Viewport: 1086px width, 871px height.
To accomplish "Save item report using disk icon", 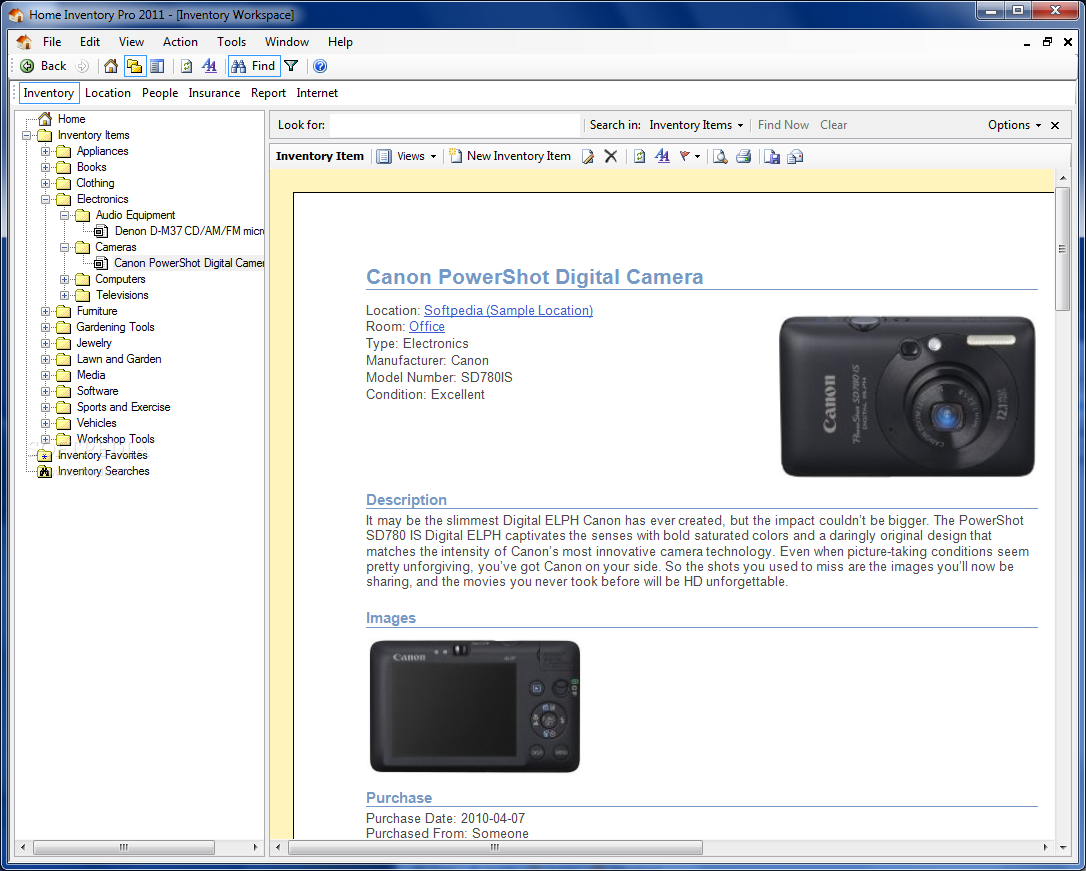I will [772, 156].
